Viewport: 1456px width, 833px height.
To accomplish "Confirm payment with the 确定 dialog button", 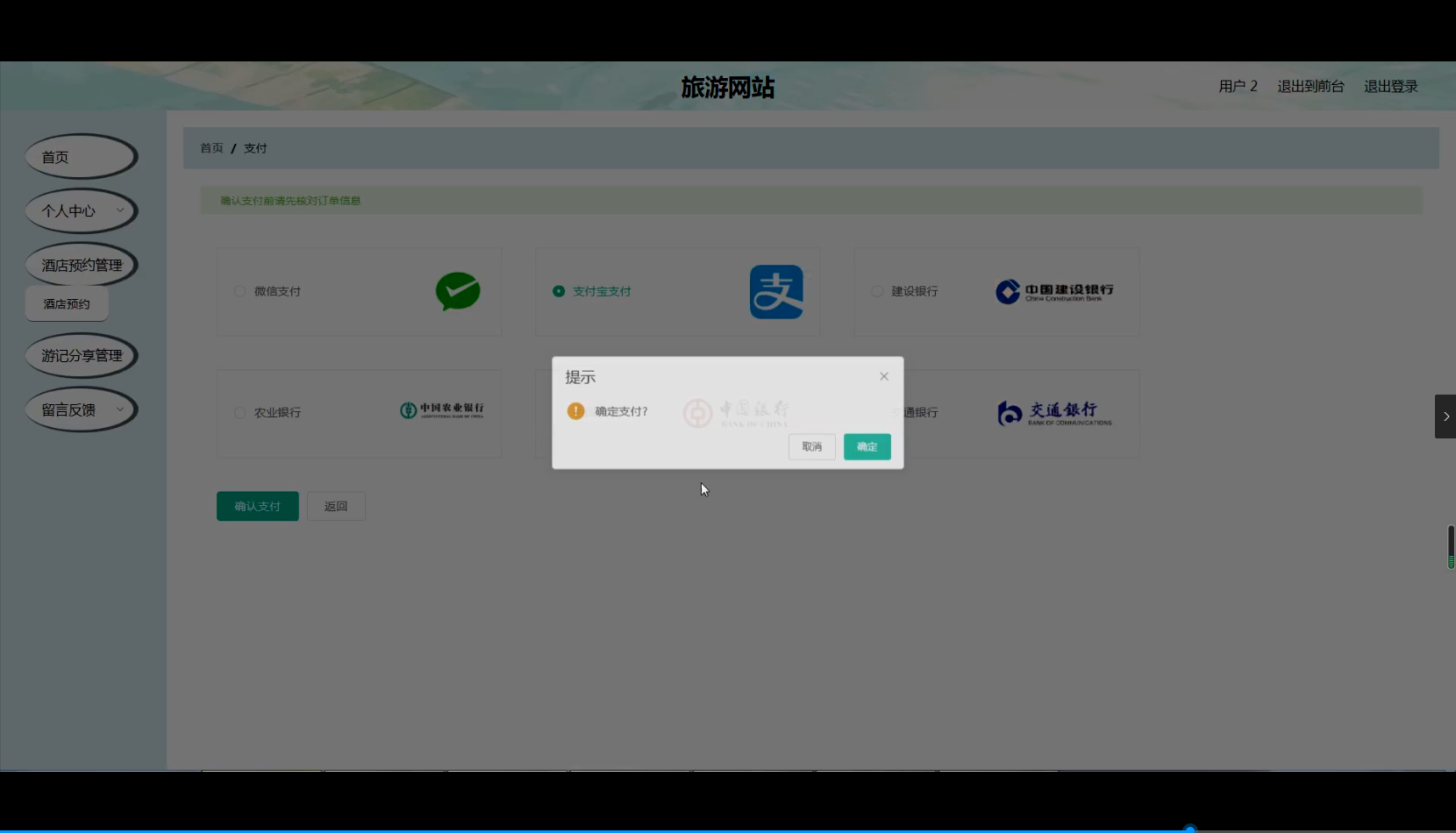I will tap(867, 447).
